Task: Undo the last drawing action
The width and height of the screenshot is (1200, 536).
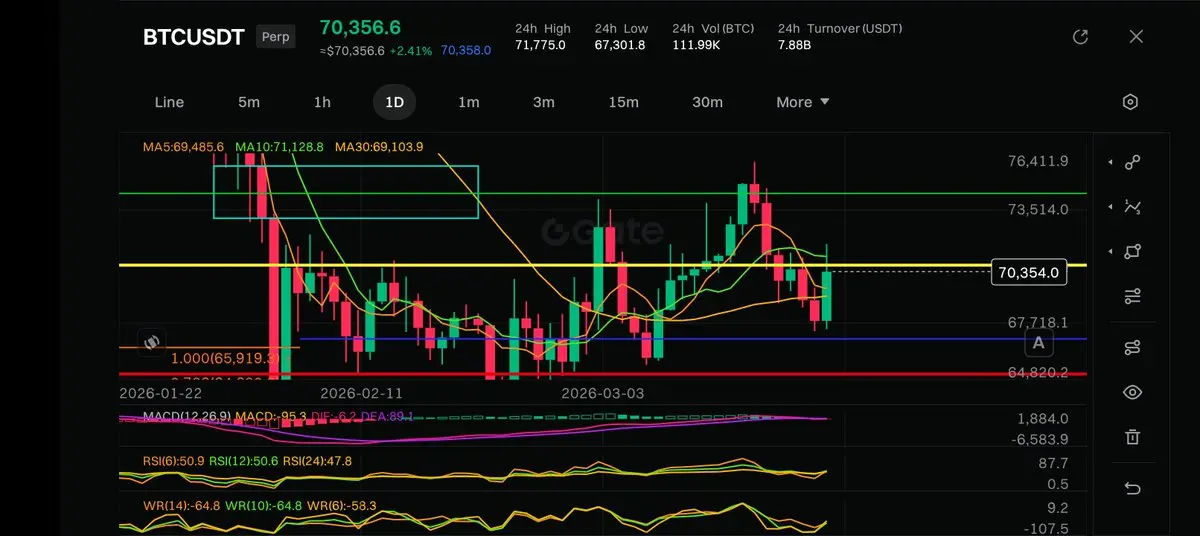Action: pyautogui.click(x=1132, y=488)
